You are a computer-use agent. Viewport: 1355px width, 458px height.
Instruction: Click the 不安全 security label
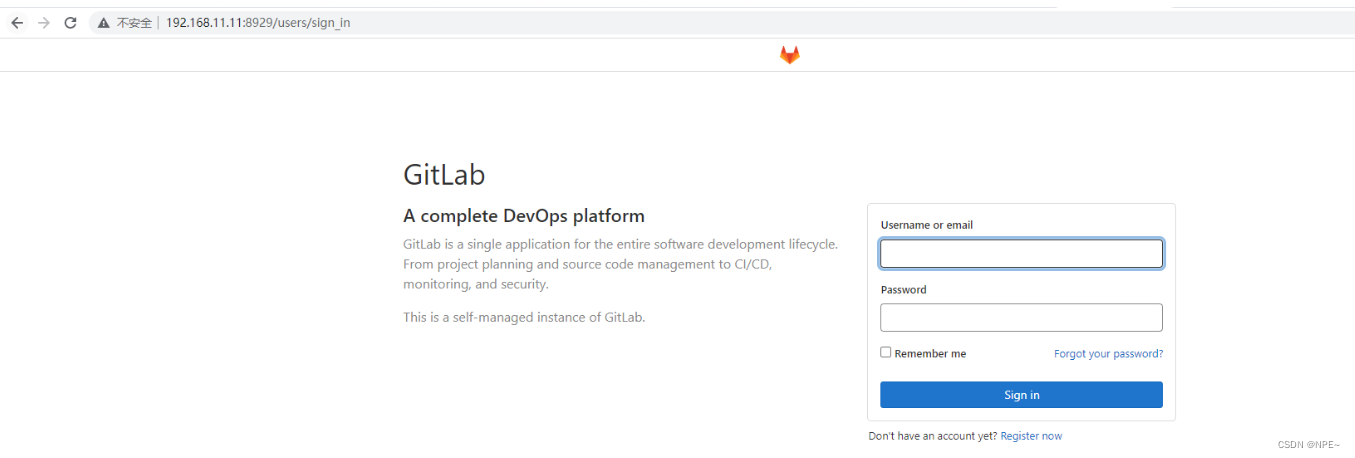pyautogui.click(x=134, y=23)
